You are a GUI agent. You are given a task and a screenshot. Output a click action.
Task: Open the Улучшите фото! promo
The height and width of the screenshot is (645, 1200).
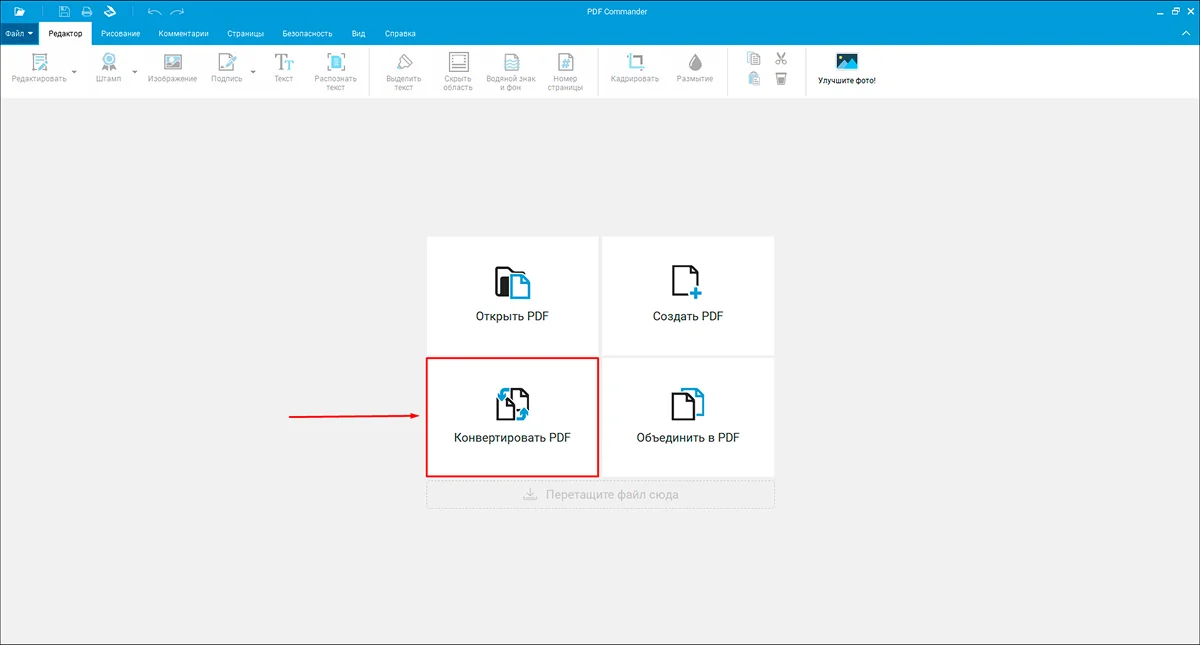[x=847, y=69]
